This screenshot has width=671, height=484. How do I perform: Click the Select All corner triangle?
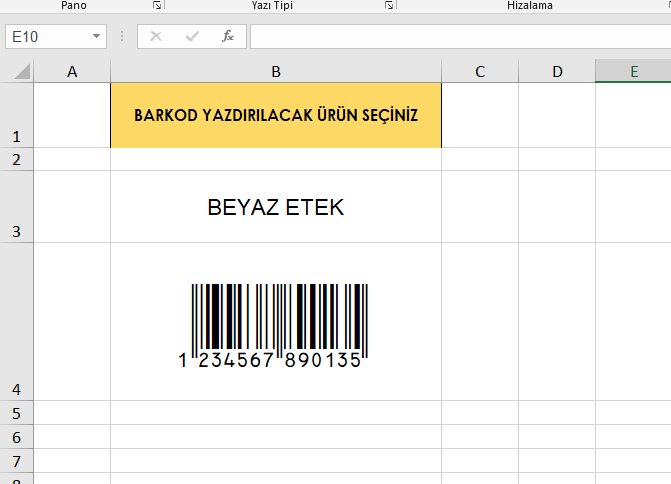pos(22,71)
